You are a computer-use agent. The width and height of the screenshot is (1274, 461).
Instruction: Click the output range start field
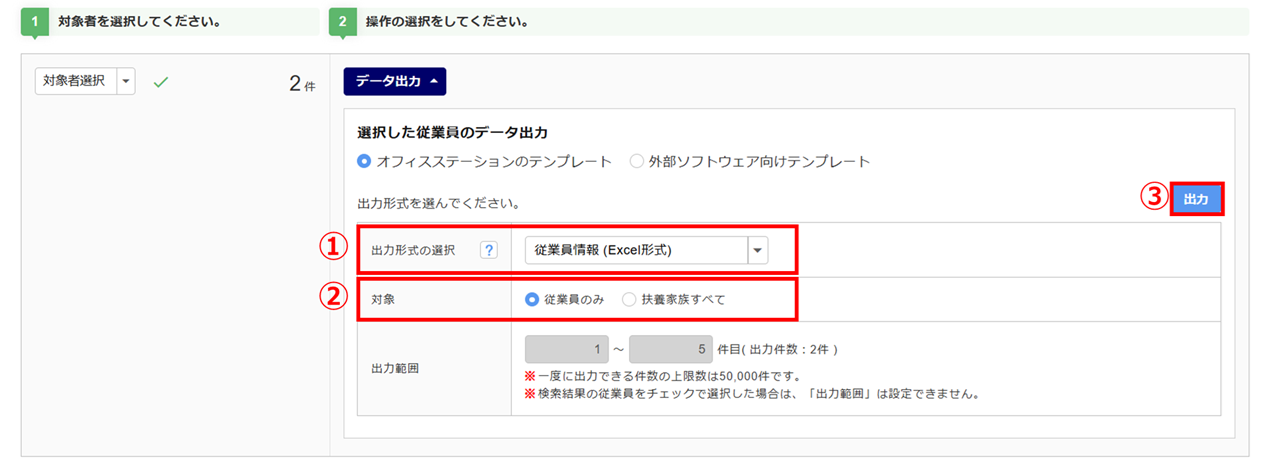tap(568, 350)
